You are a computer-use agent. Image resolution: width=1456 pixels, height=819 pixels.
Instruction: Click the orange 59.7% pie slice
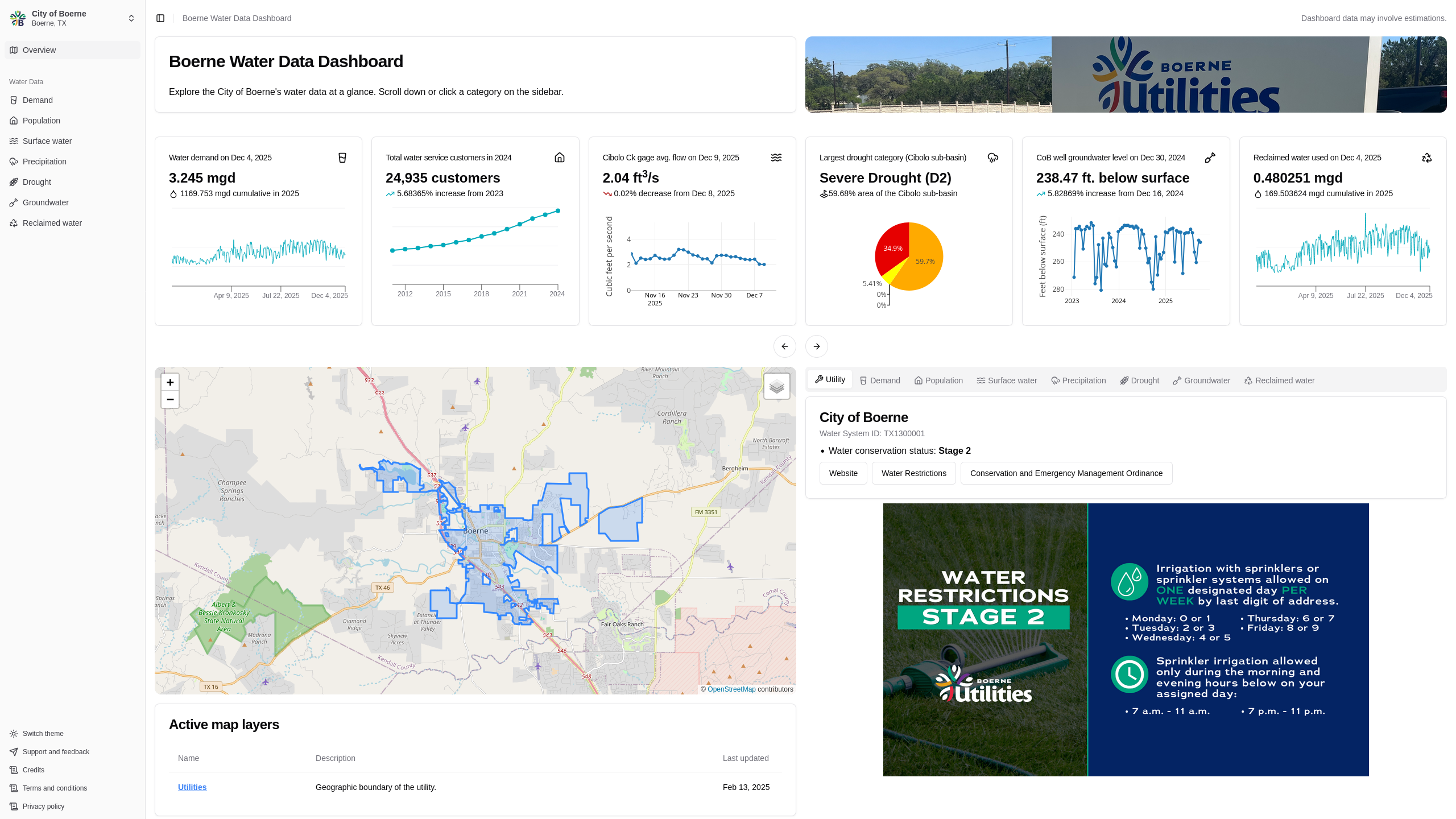point(924,262)
